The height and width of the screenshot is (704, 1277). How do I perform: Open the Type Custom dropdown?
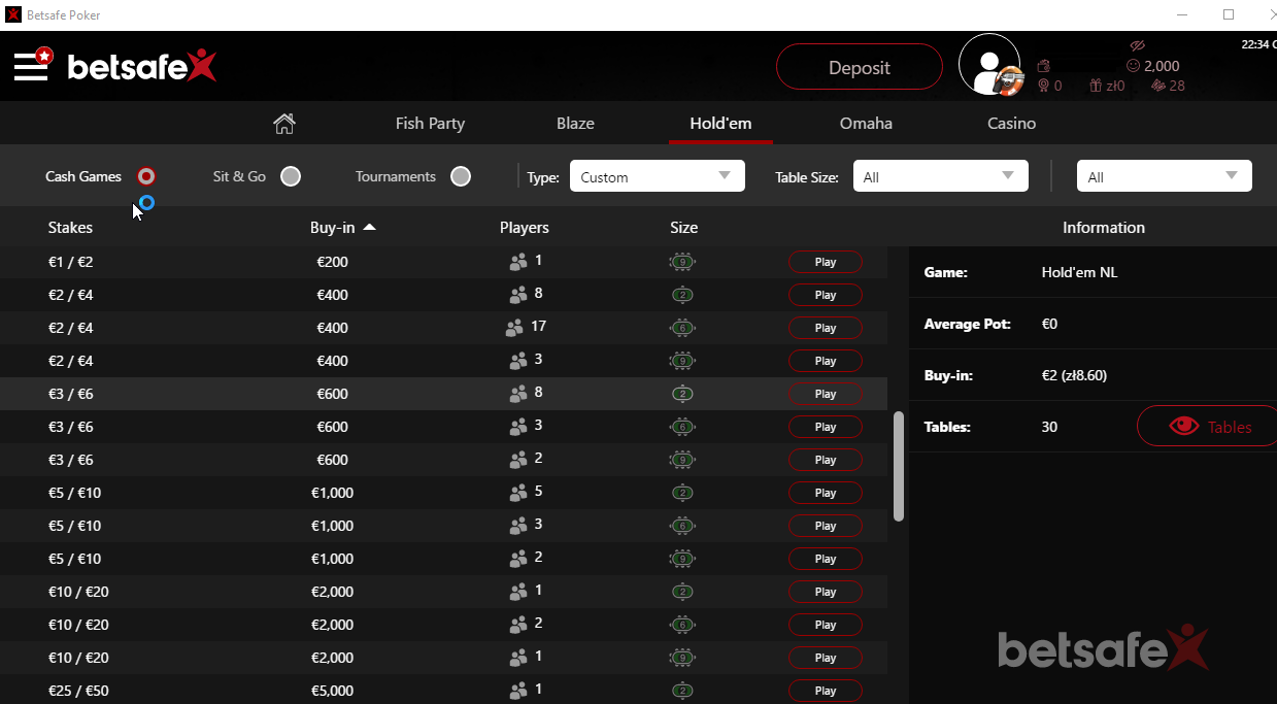pos(656,175)
